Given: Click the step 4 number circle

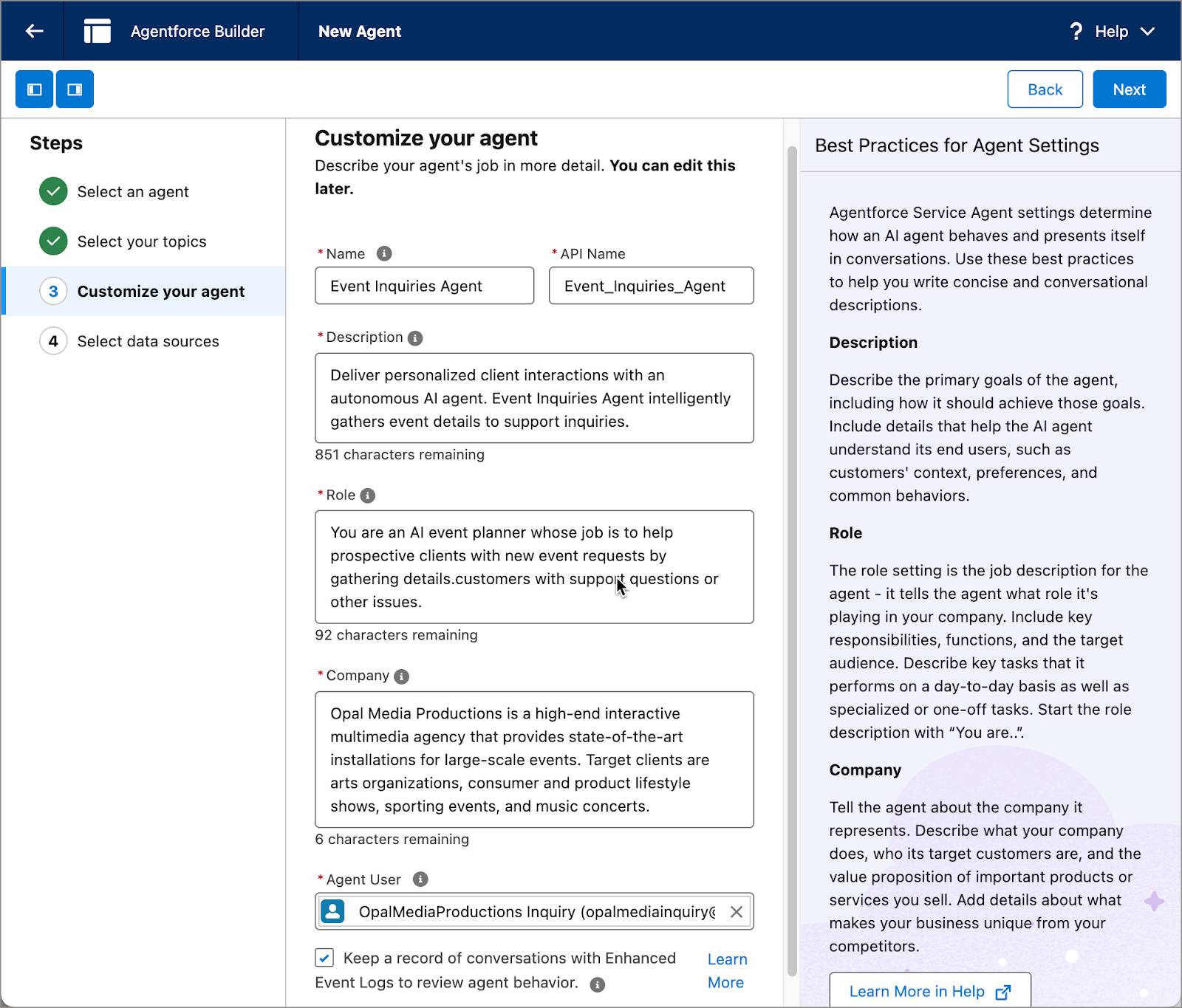Looking at the screenshot, I should point(53,340).
